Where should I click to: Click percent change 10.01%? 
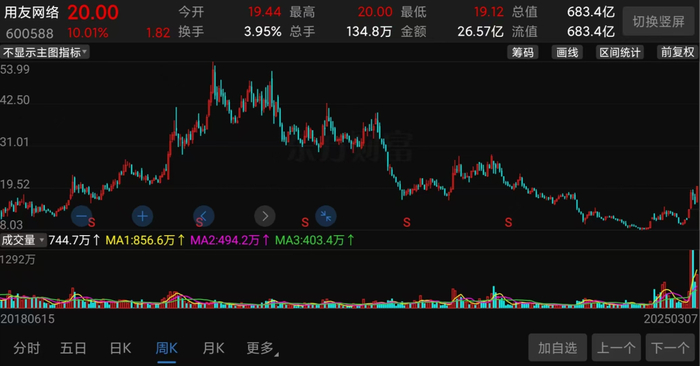click(88, 33)
